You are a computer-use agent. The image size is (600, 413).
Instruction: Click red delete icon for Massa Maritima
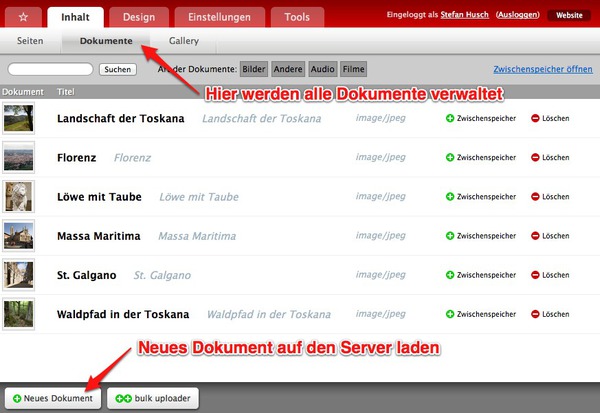(x=535, y=236)
